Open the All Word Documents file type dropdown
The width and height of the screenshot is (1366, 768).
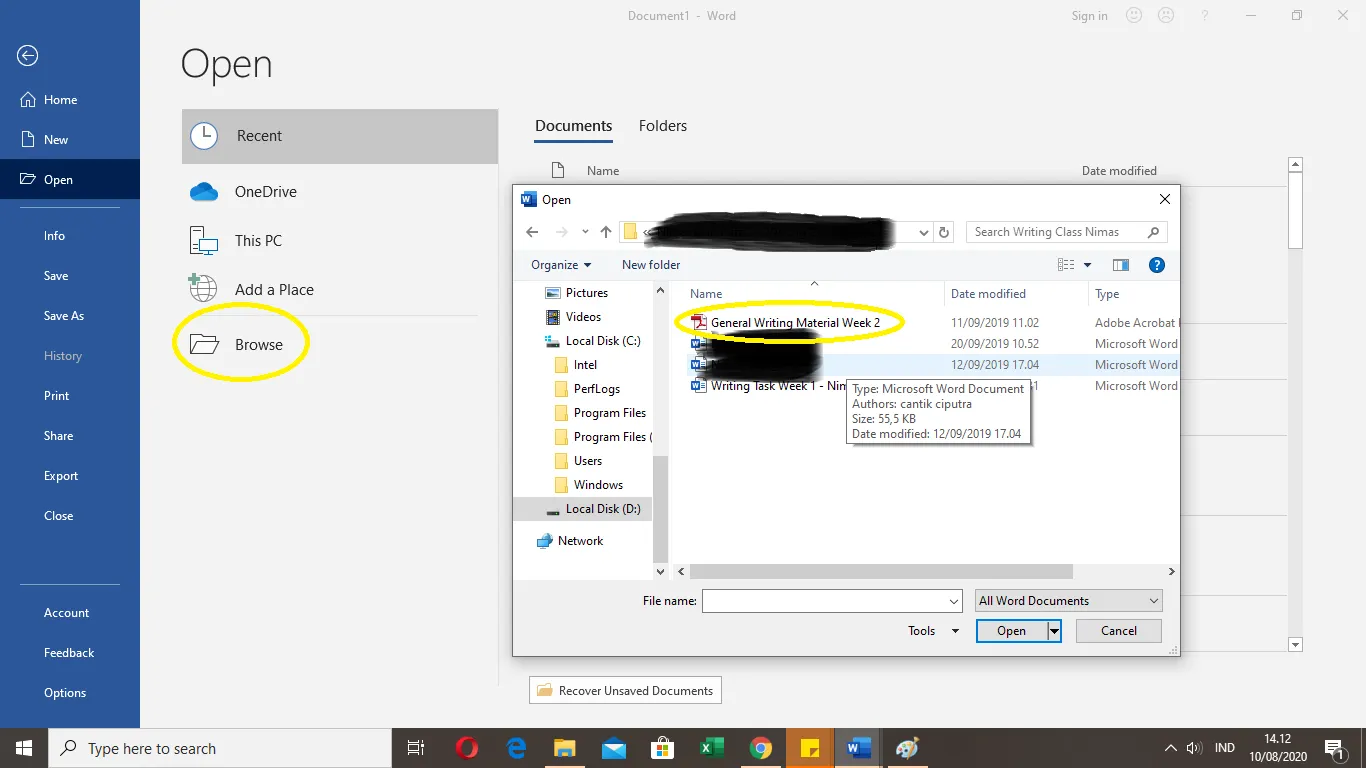[x=1069, y=601]
